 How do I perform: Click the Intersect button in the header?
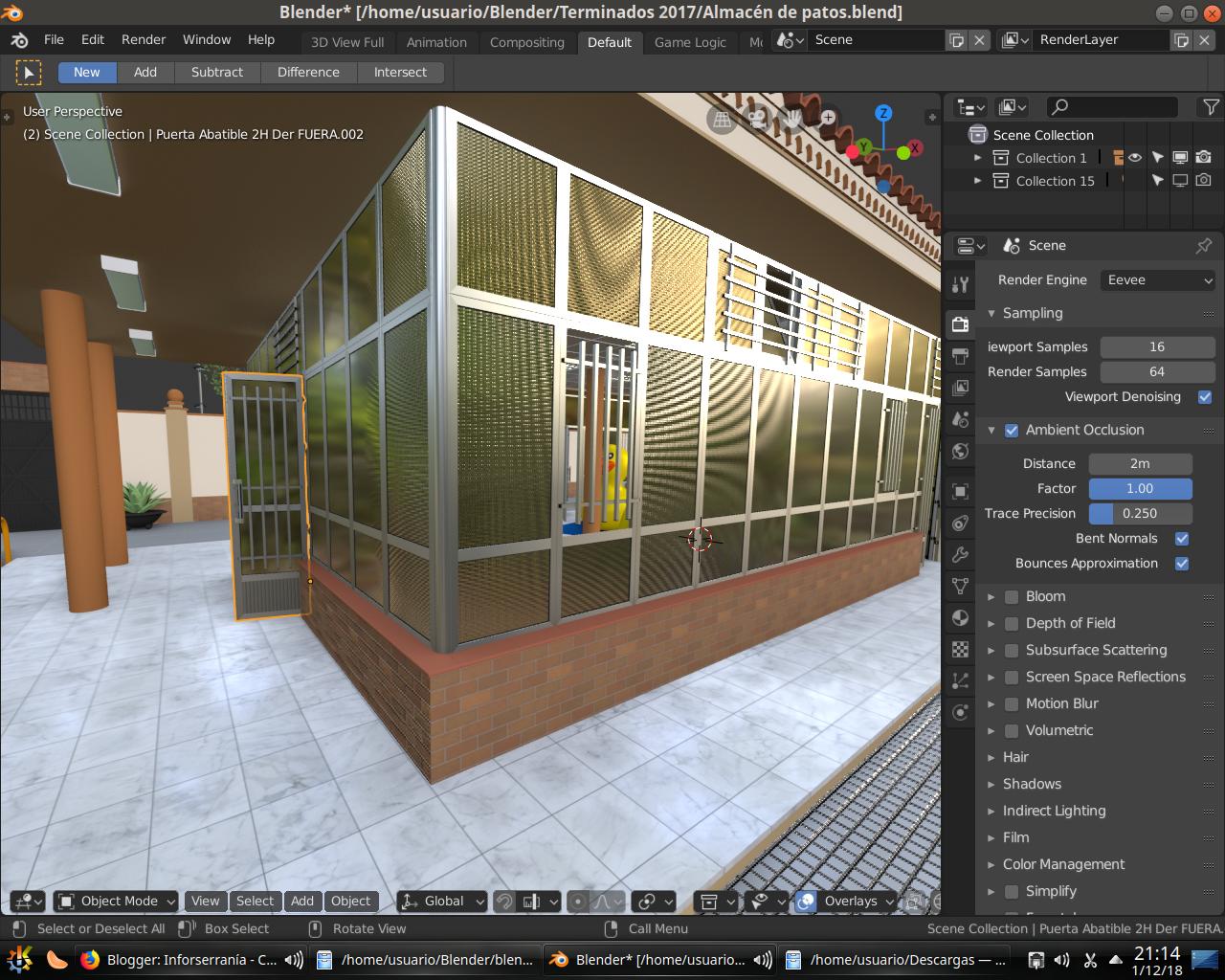click(x=400, y=72)
